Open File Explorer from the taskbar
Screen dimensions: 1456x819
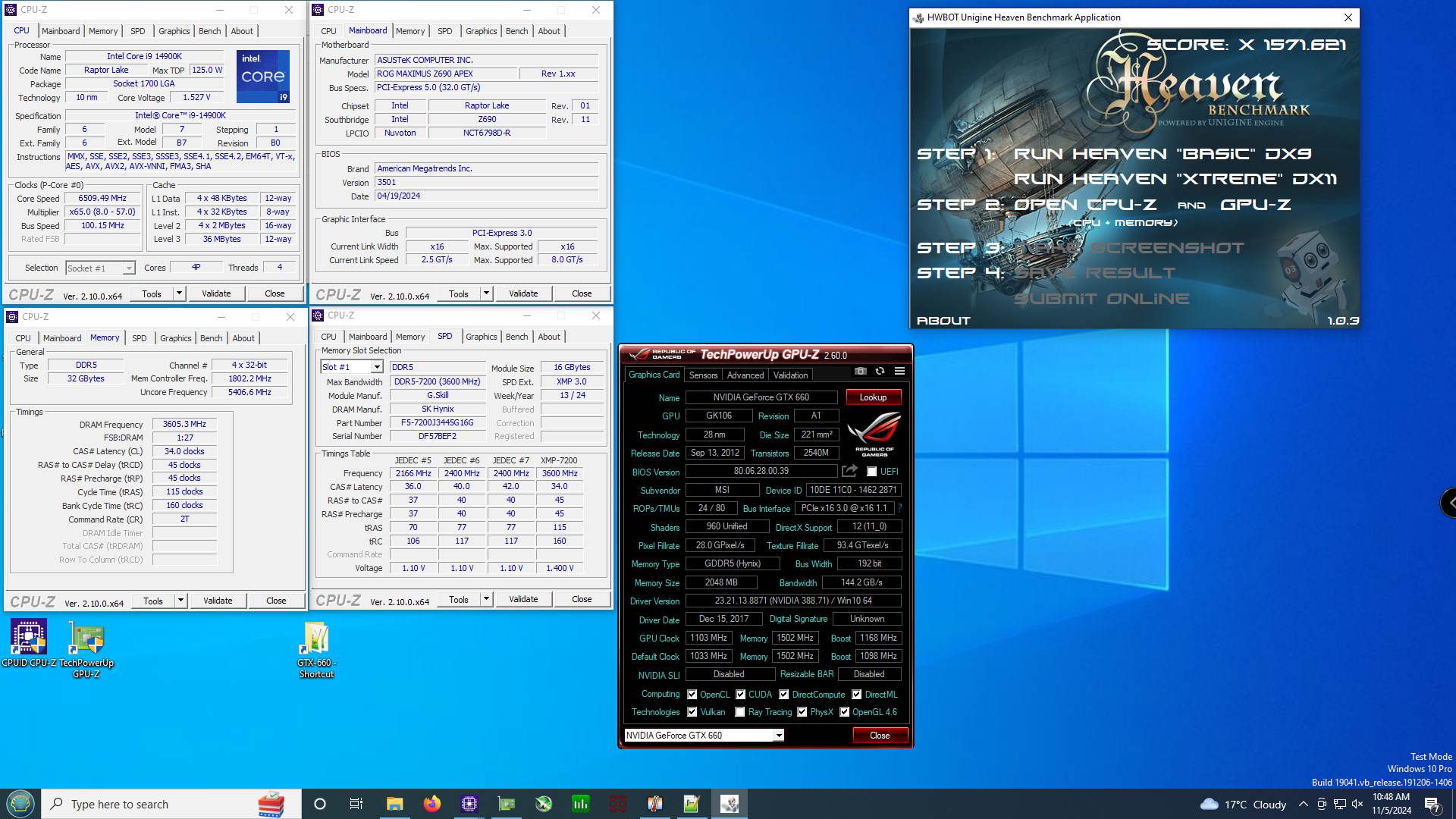point(394,804)
